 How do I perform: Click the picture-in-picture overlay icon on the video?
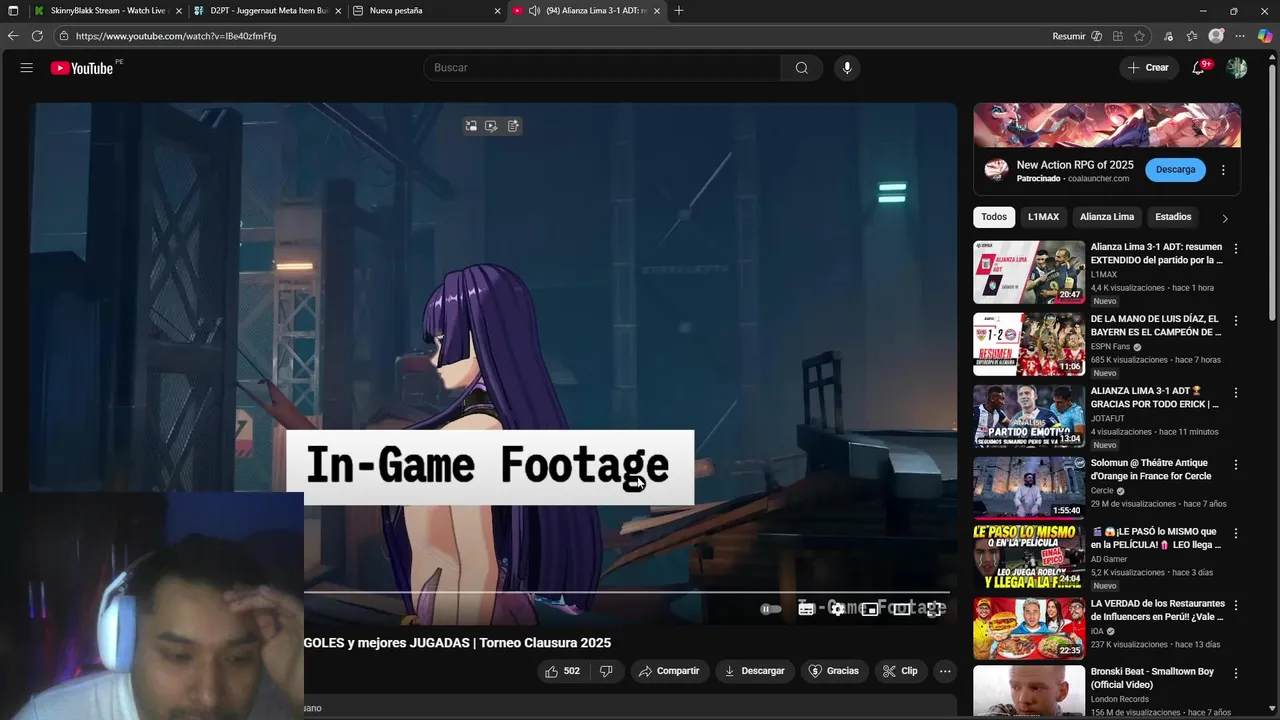click(x=471, y=126)
